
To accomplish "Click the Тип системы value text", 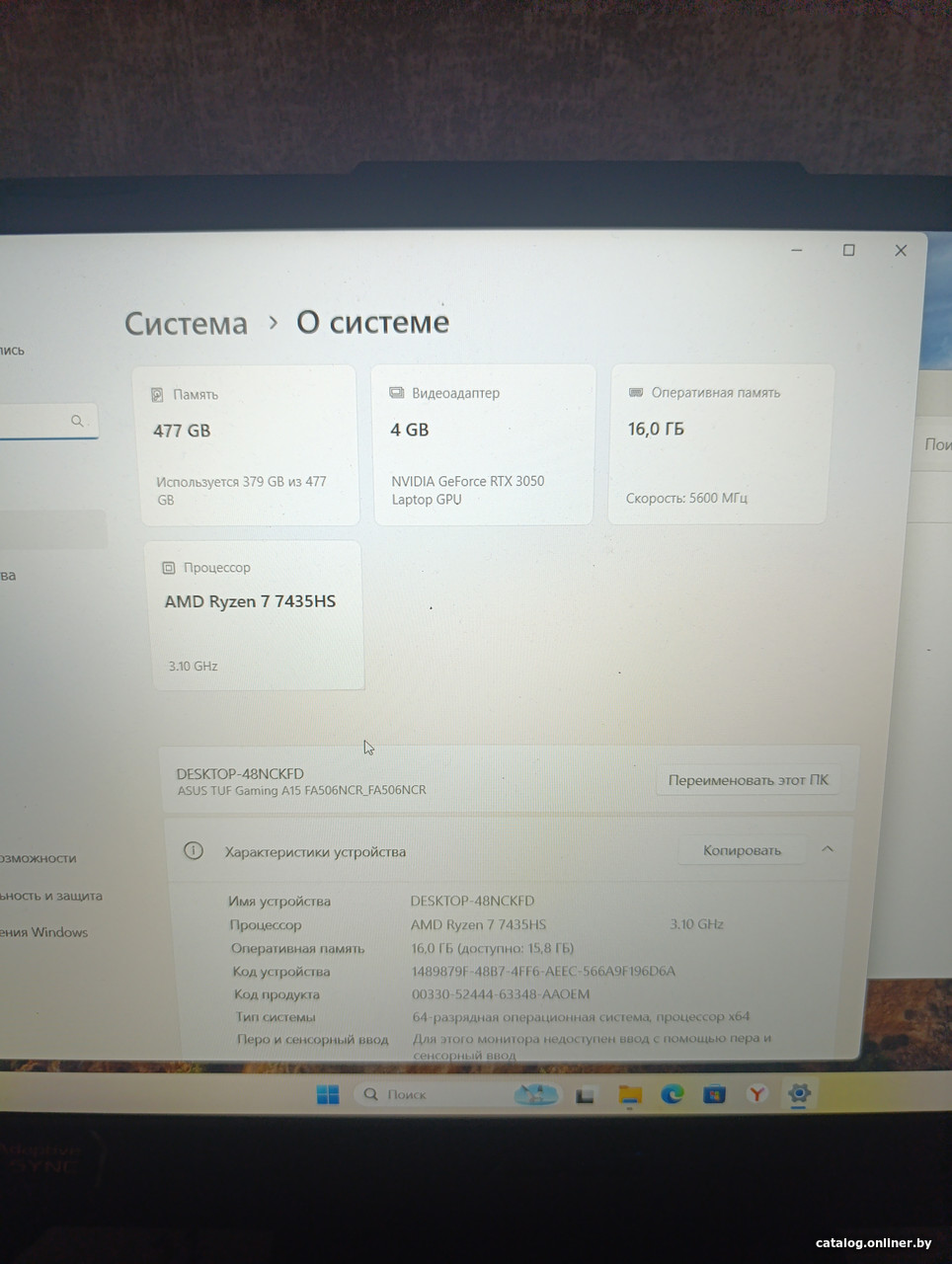I will click(x=581, y=1016).
